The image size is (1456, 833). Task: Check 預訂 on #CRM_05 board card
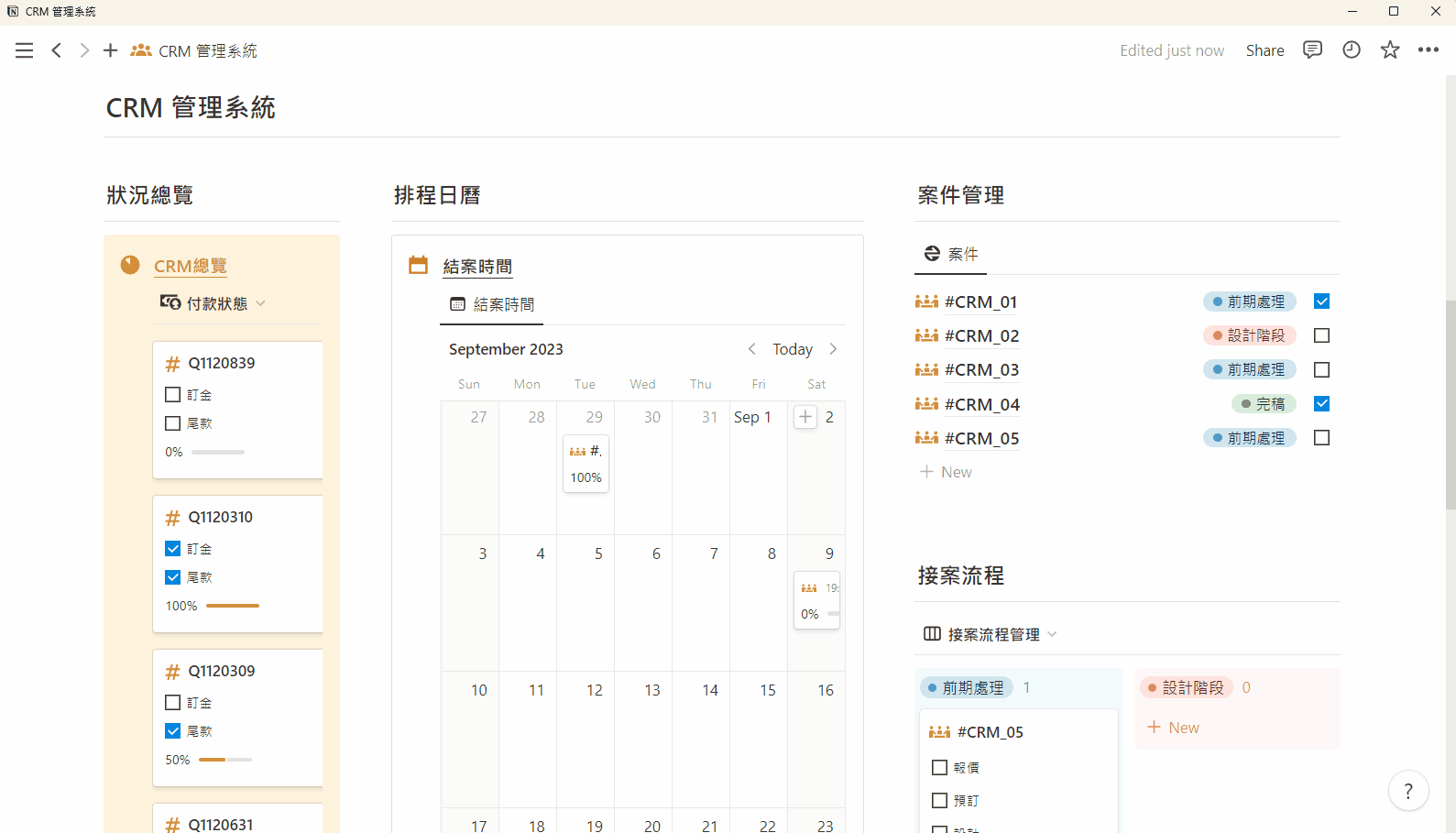tap(939, 801)
